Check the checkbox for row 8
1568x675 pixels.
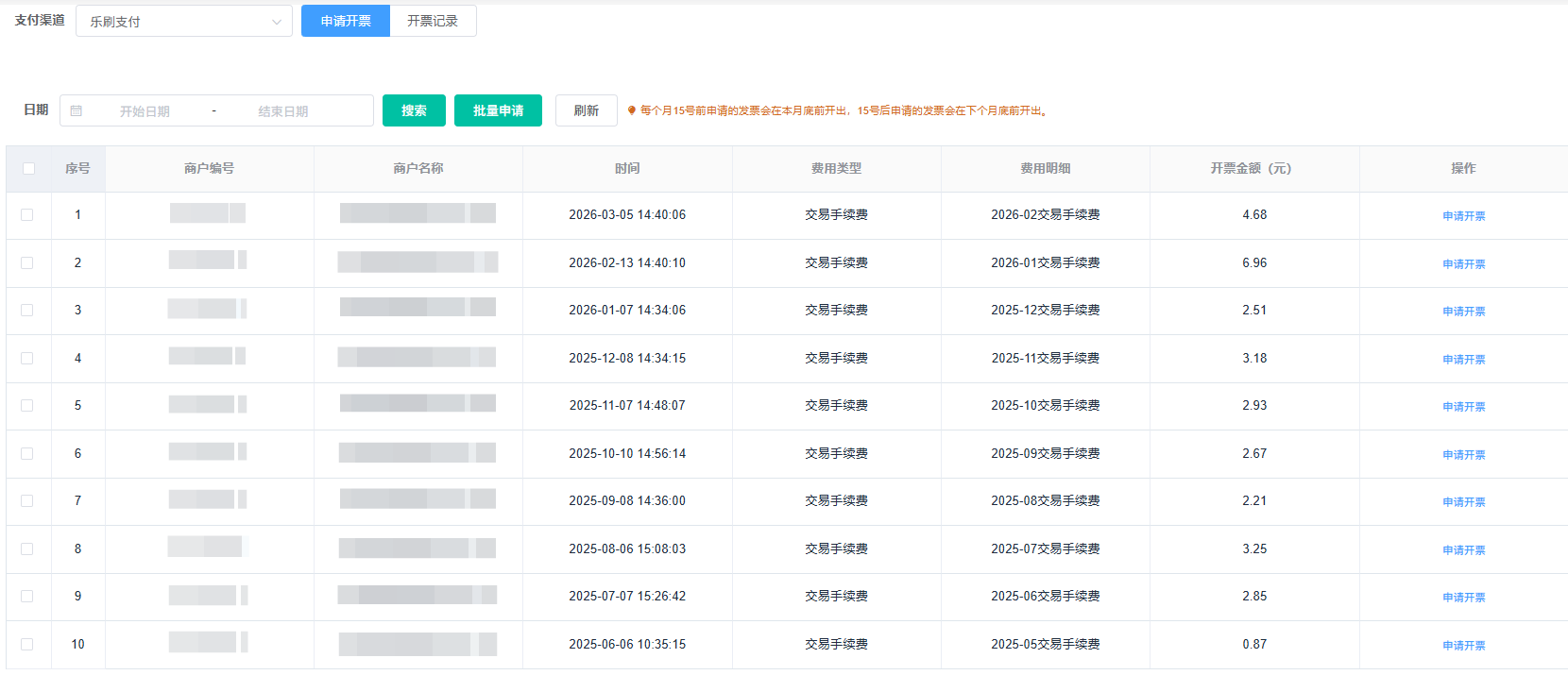[27, 548]
